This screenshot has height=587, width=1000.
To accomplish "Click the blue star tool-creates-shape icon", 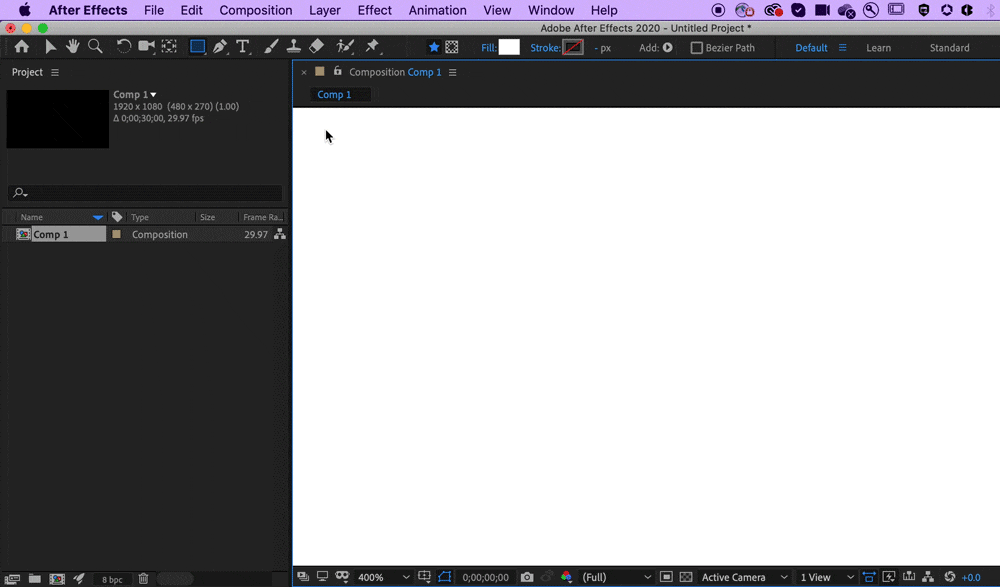I will point(434,47).
